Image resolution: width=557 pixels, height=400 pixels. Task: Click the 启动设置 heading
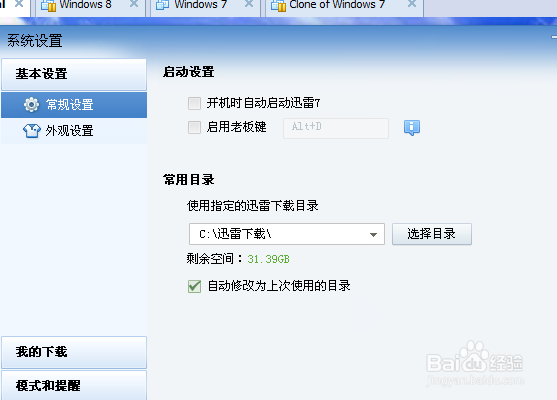click(189, 72)
